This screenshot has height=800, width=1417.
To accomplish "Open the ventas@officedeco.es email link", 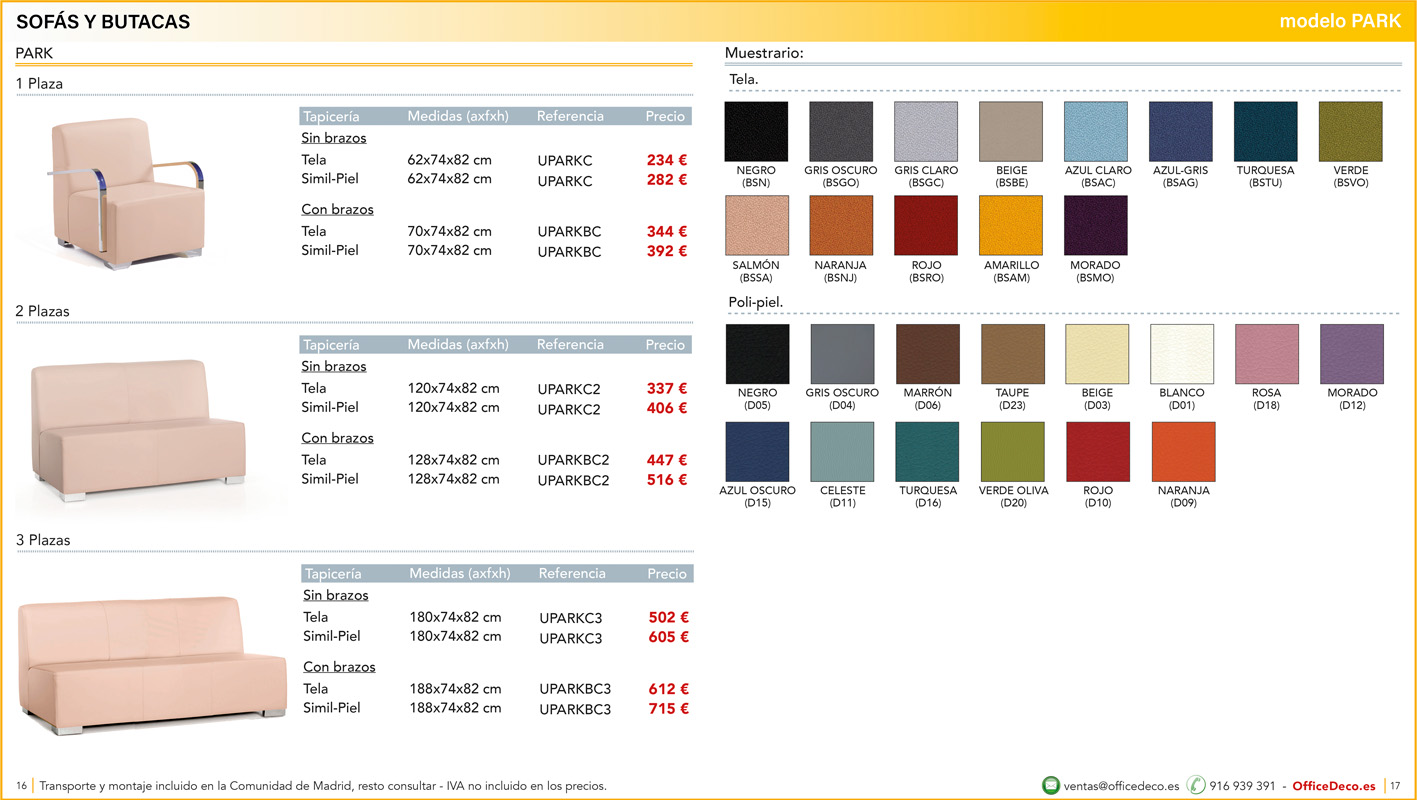I will (x=1122, y=786).
